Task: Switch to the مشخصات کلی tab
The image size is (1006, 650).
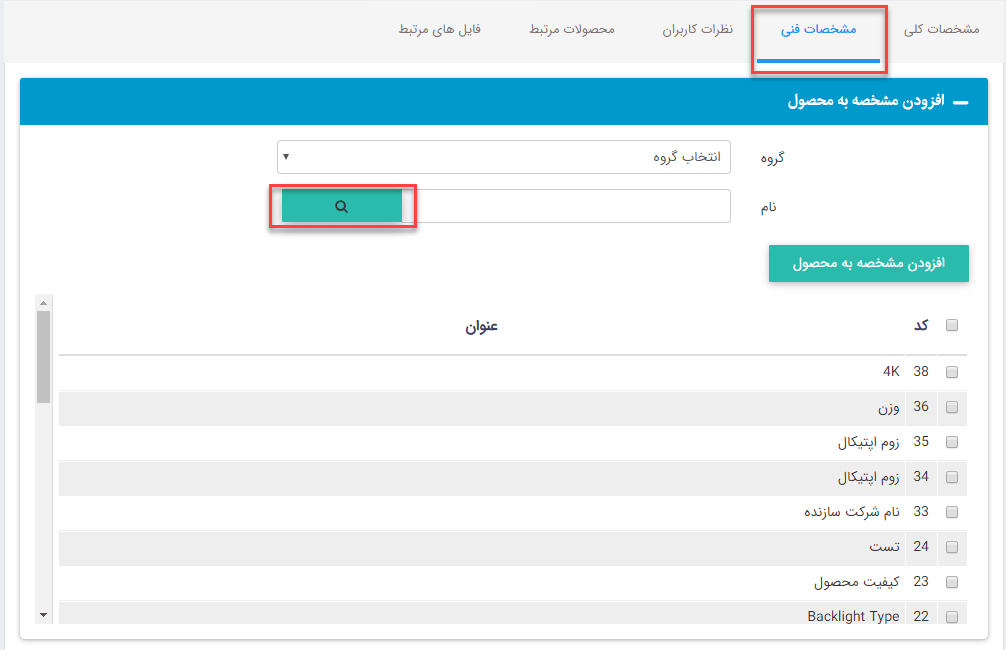Action: 941,30
